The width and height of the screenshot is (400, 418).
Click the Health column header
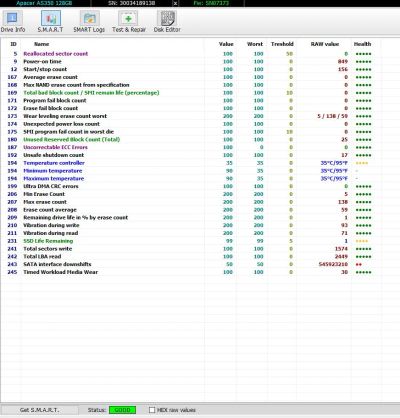(362, 44)
